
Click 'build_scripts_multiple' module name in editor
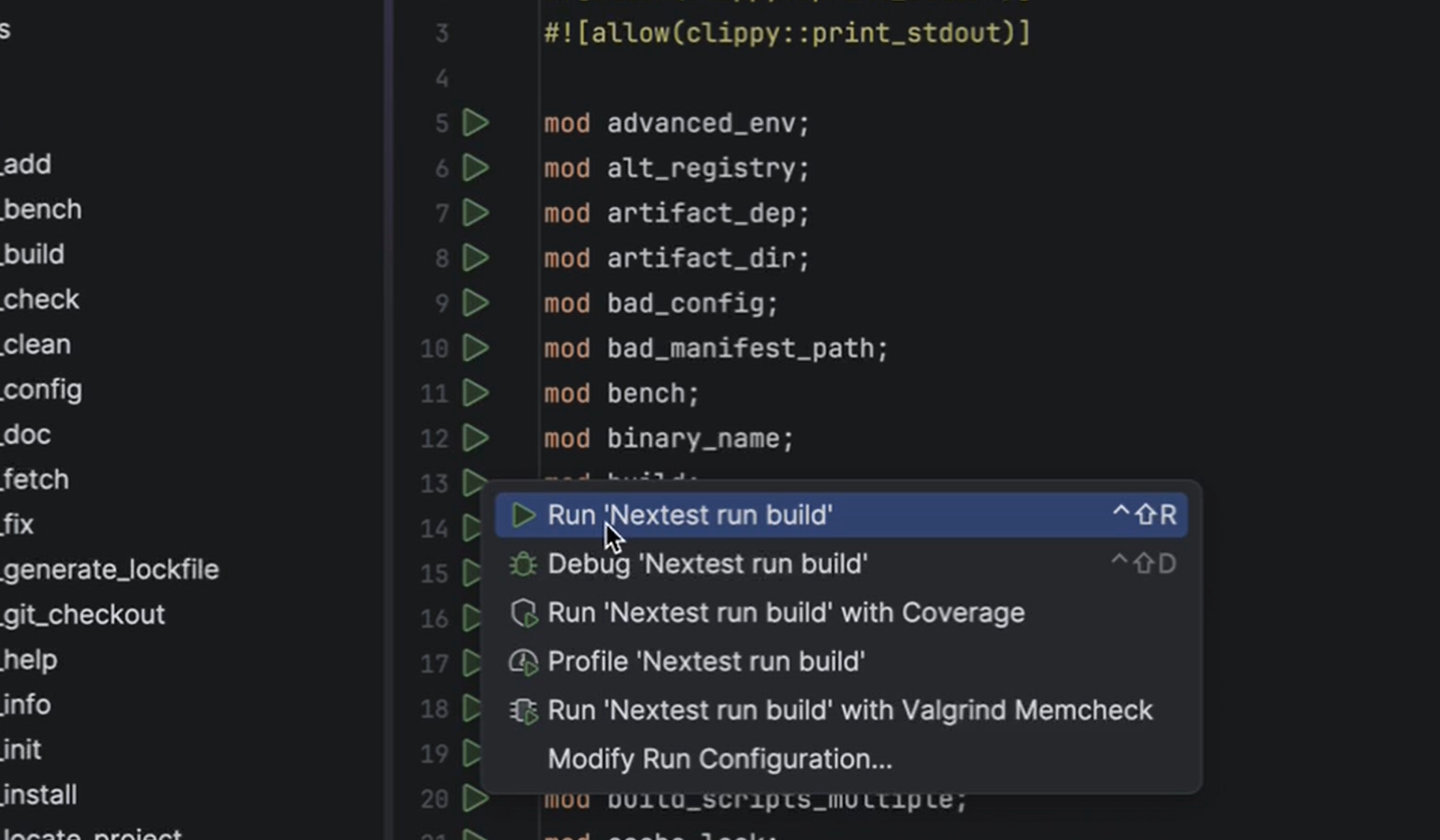pyautogui.click(x=779, y=799)
